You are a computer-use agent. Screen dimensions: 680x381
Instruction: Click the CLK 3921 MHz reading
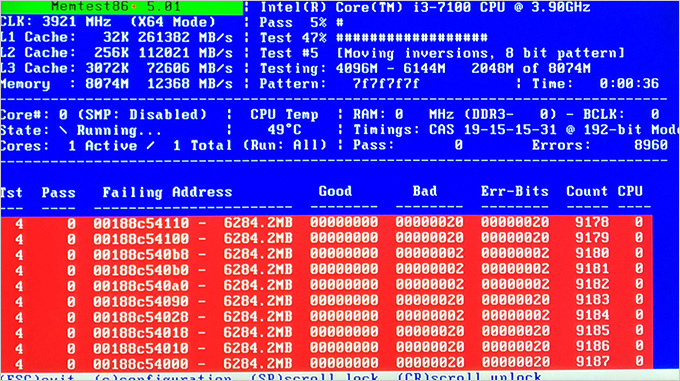point(56,22)
